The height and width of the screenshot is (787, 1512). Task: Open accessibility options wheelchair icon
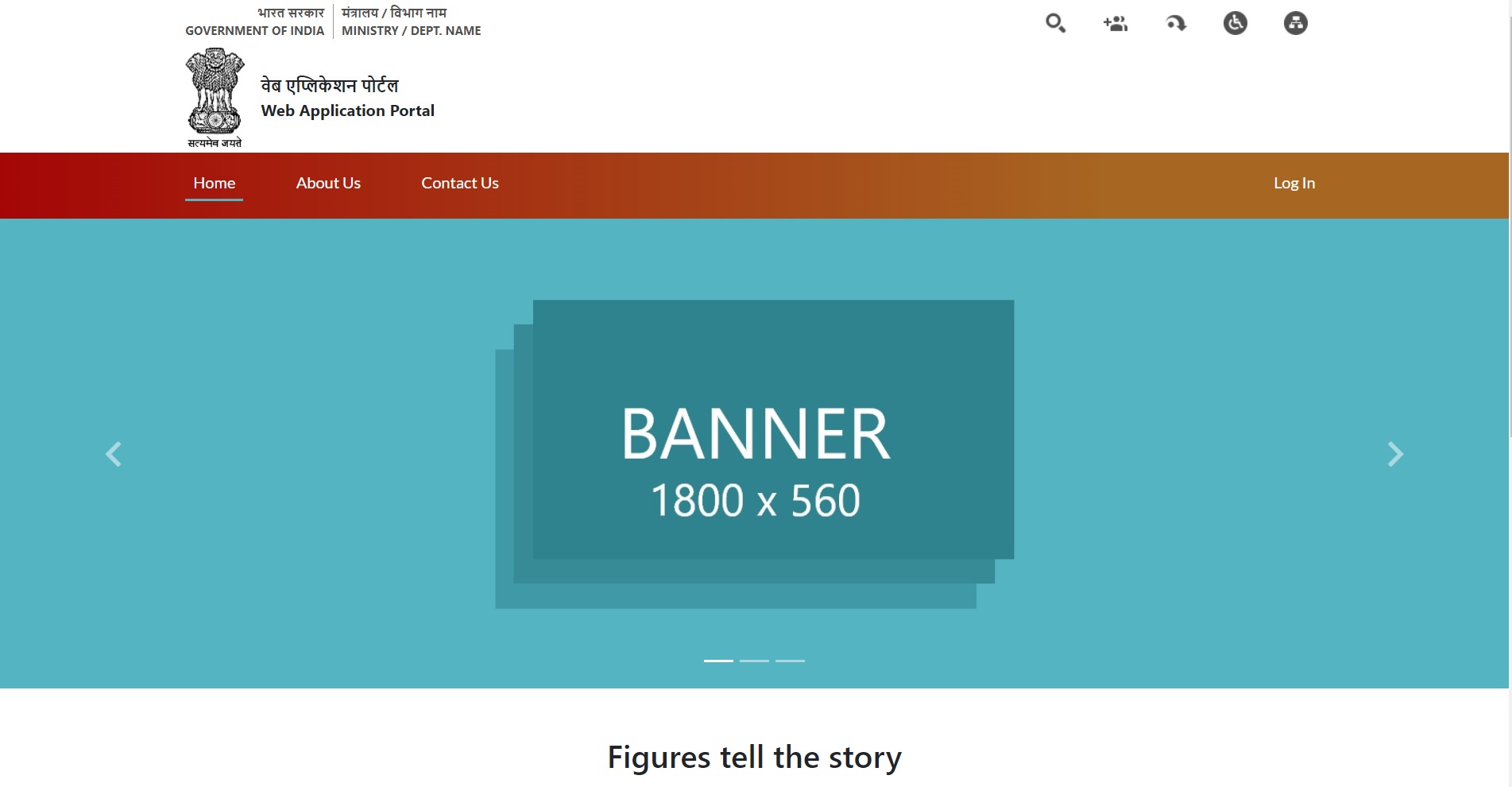[1235, 23]
